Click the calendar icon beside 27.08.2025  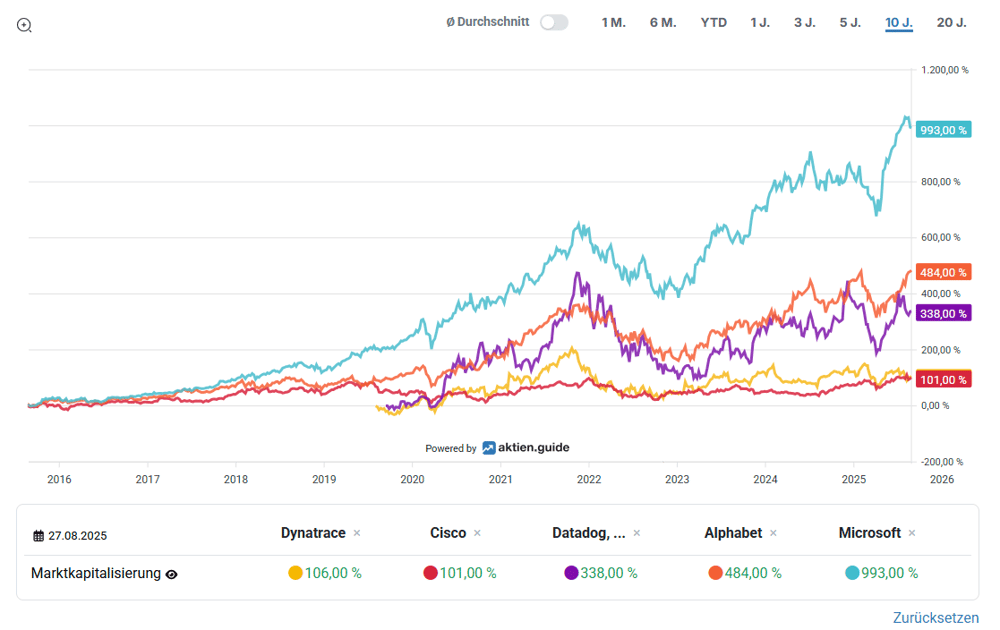[x=38, y=536]
